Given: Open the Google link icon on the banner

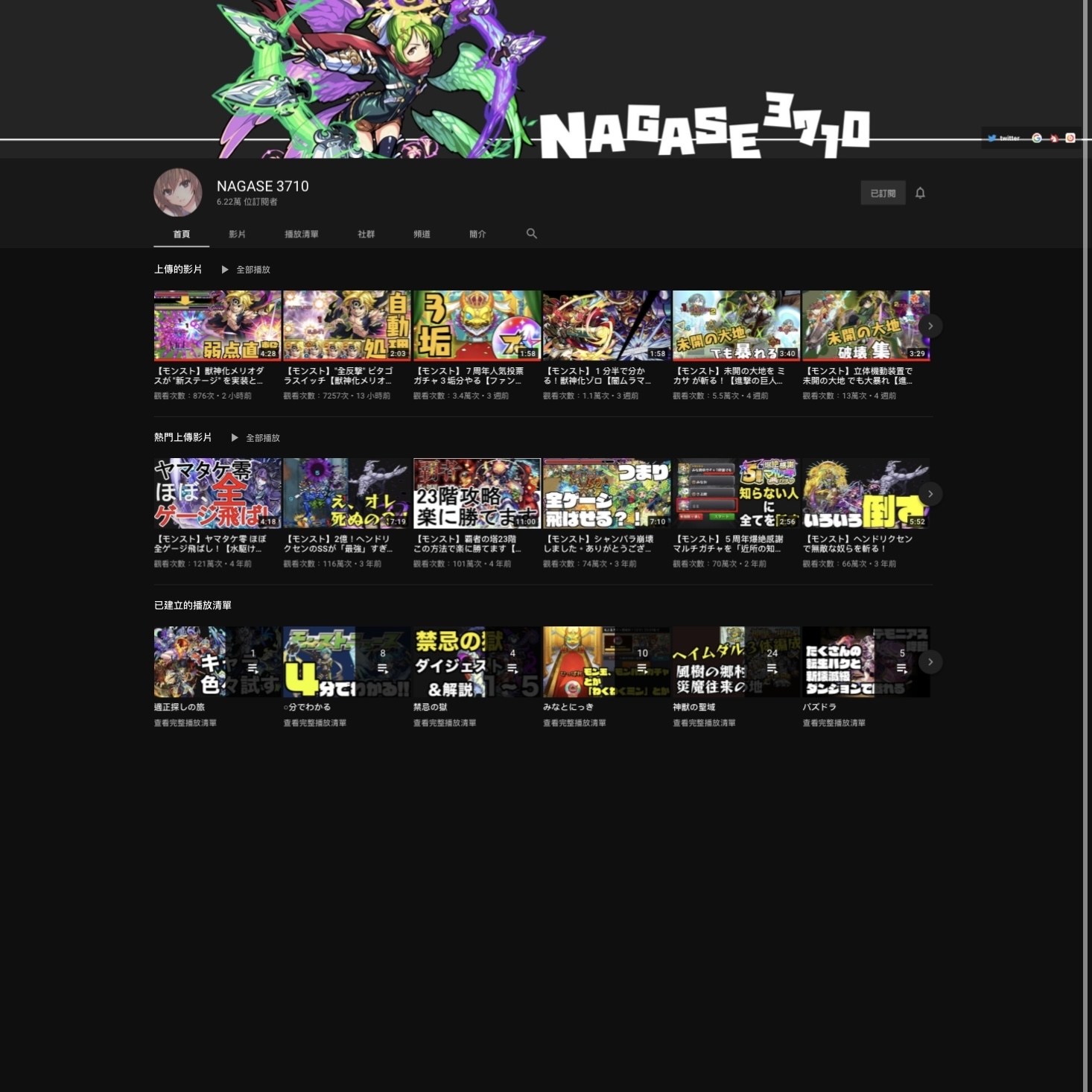Looking at the screenshot, I should pos(1037,138).
